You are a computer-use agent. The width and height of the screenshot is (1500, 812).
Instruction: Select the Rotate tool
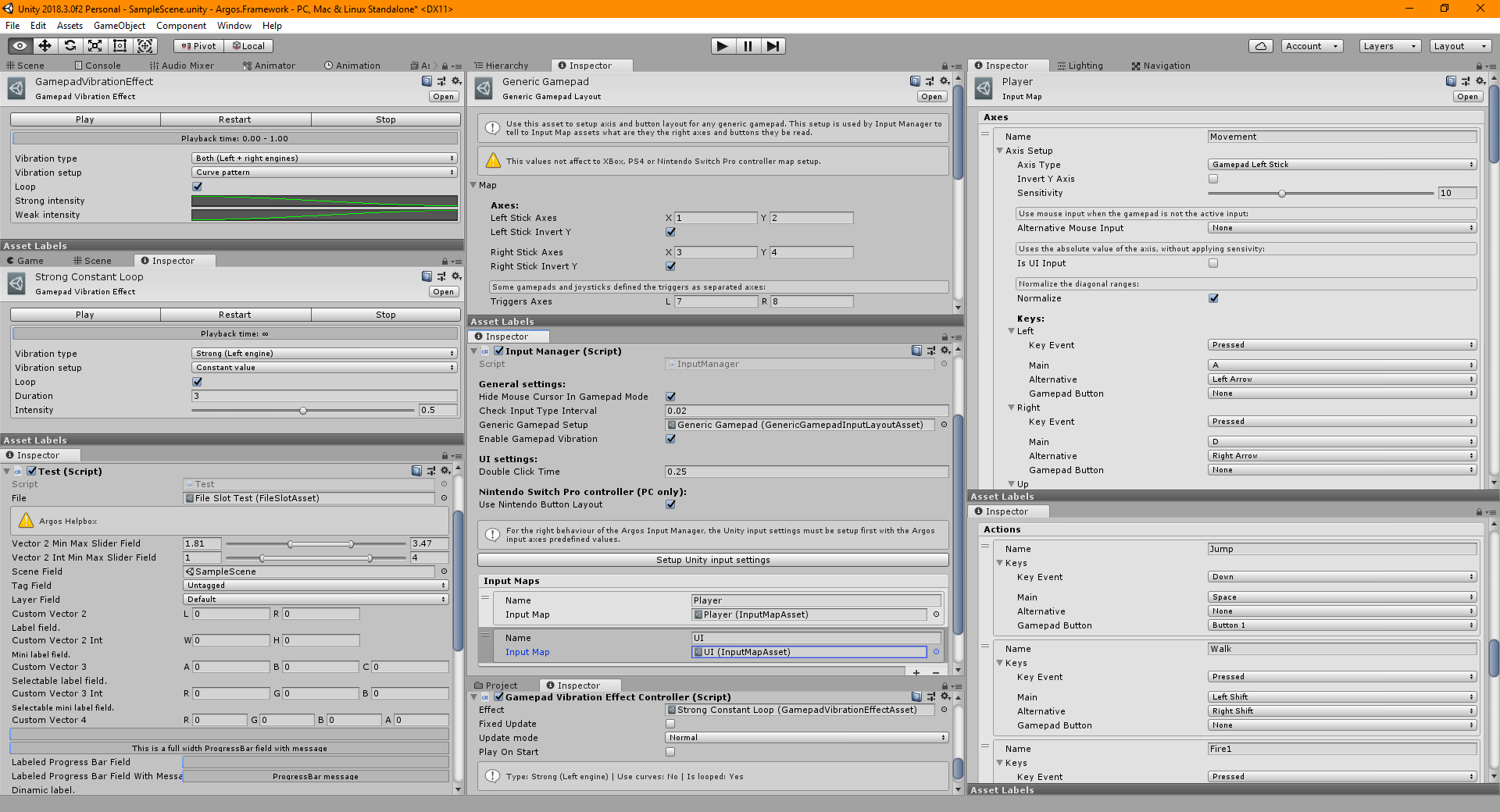click(70, 46)
